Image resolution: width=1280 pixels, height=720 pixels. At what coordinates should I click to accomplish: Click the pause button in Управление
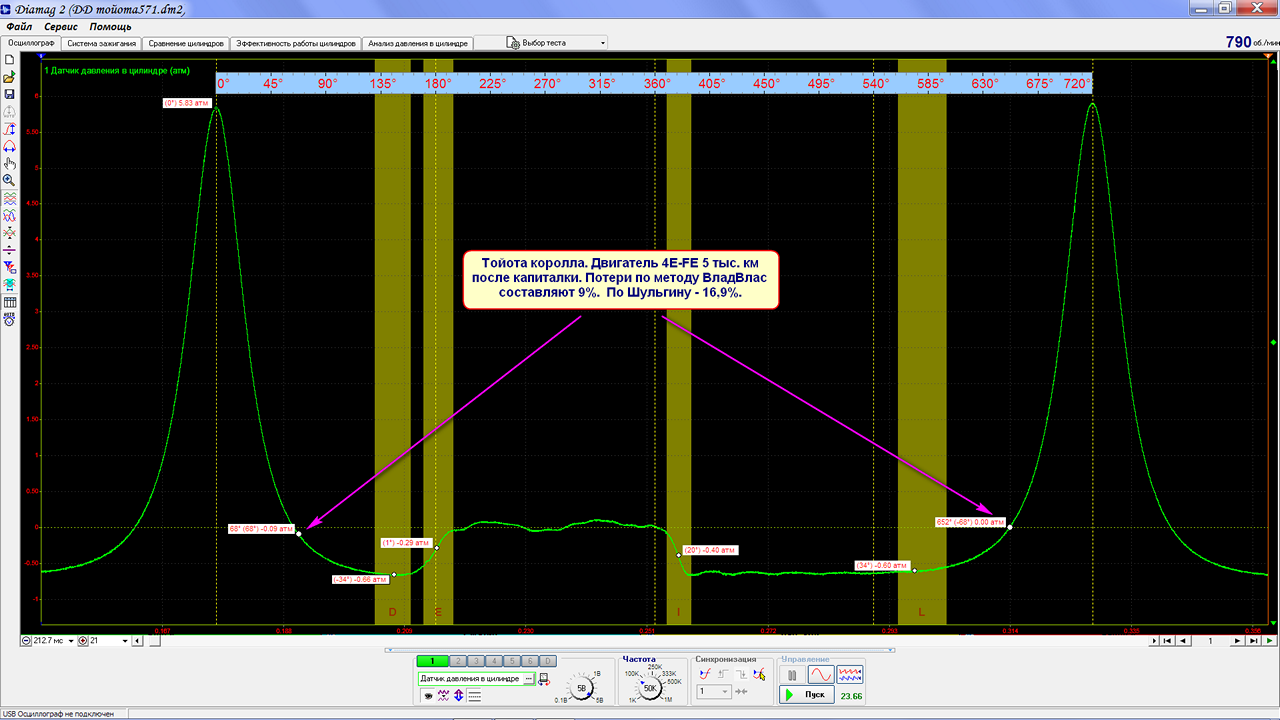click(x=792, y=675)
